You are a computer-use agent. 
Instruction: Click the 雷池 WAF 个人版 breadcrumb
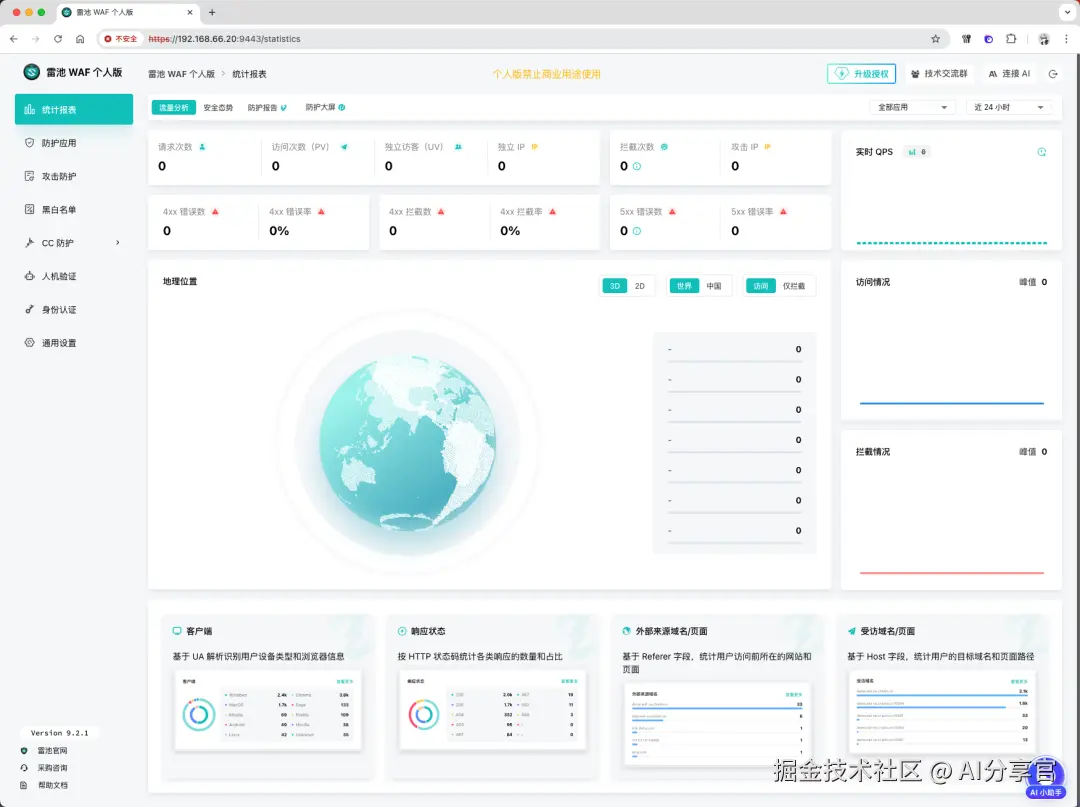pyautogui.click(x=181, y=74)
